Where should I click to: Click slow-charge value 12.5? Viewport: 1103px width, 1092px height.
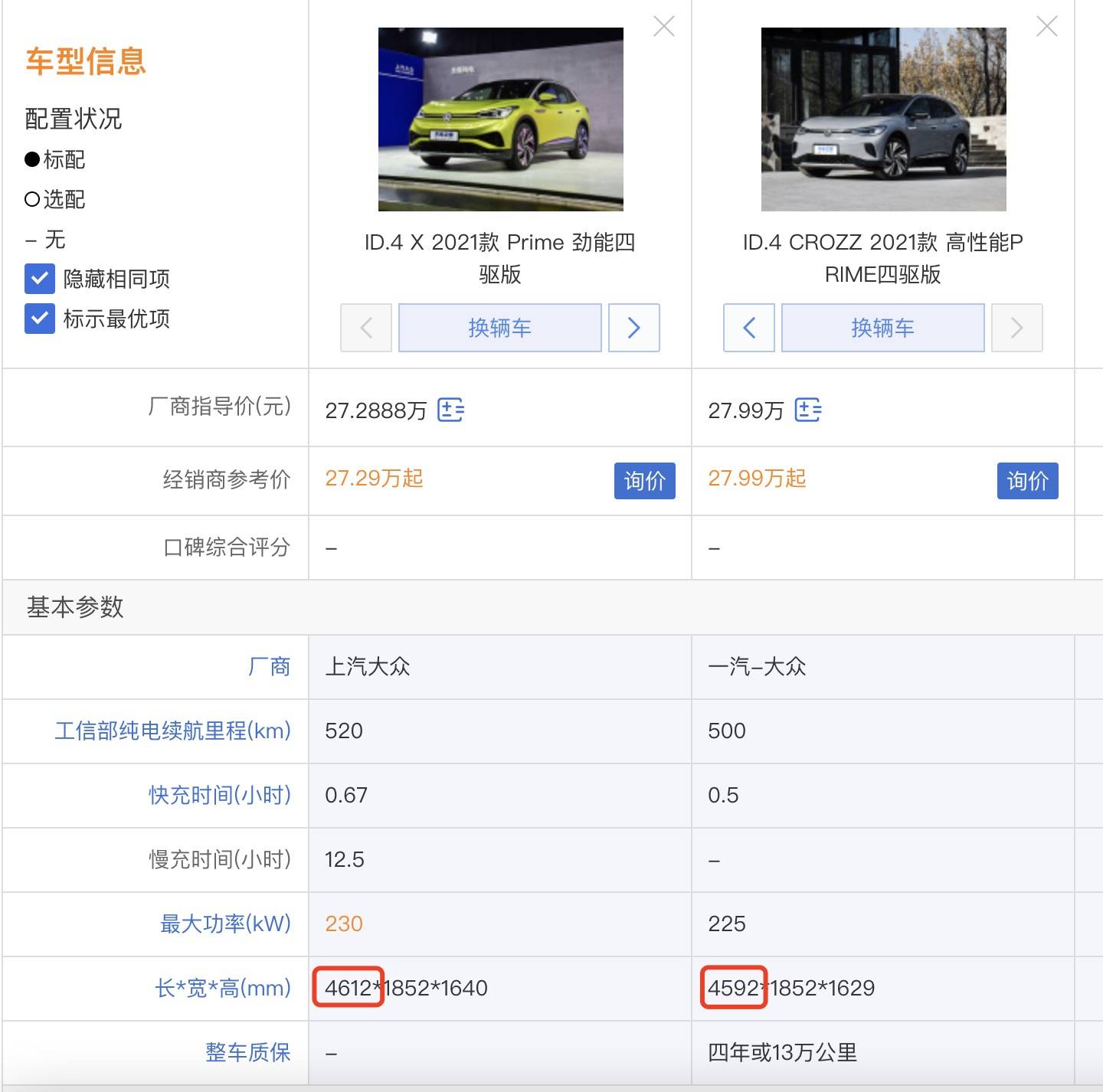345,859
